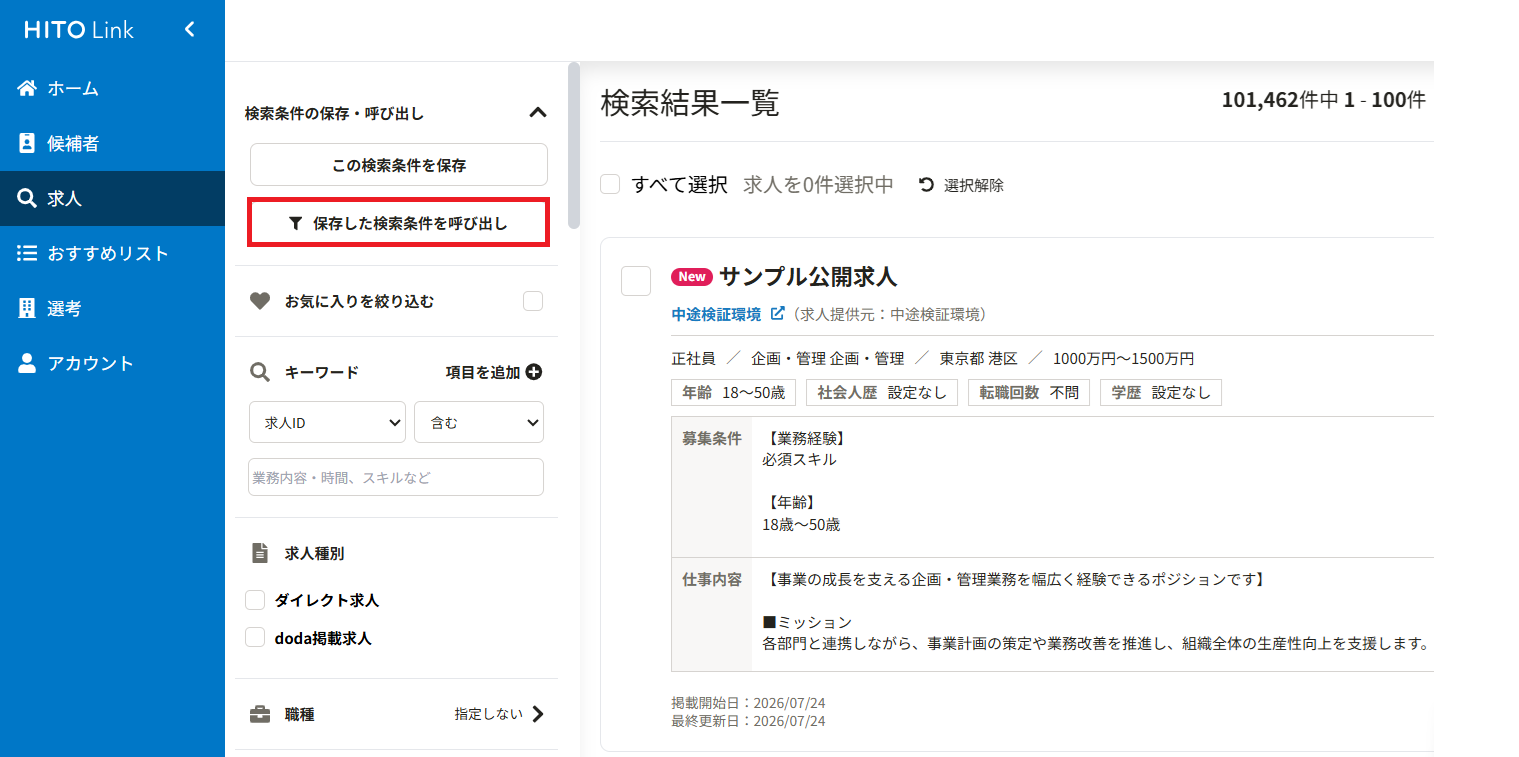Click the candidate ID card icon
The image size is (1519, 757).
click(27, 143)
